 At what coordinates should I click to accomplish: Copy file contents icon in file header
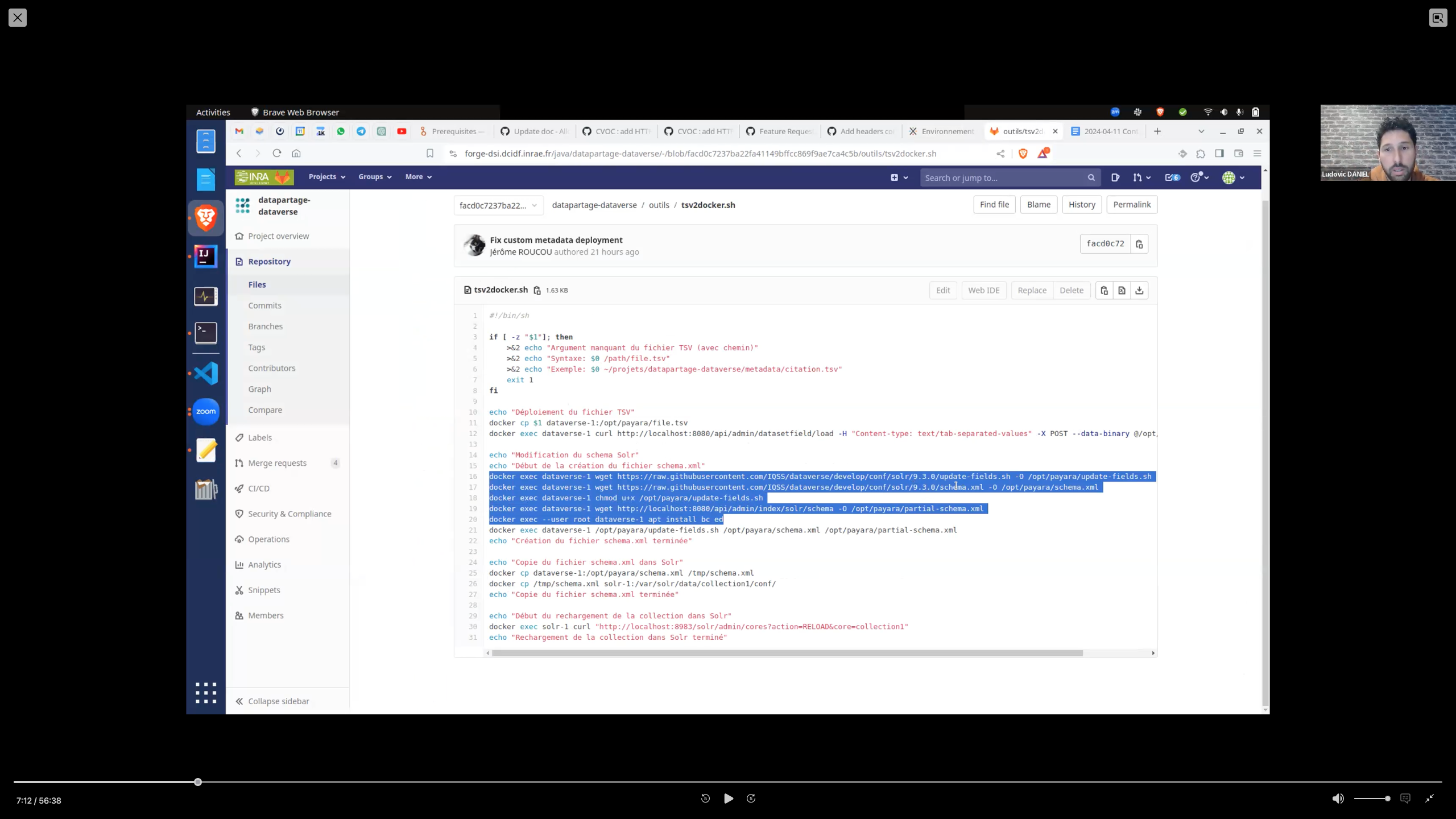pos(1104,290)
